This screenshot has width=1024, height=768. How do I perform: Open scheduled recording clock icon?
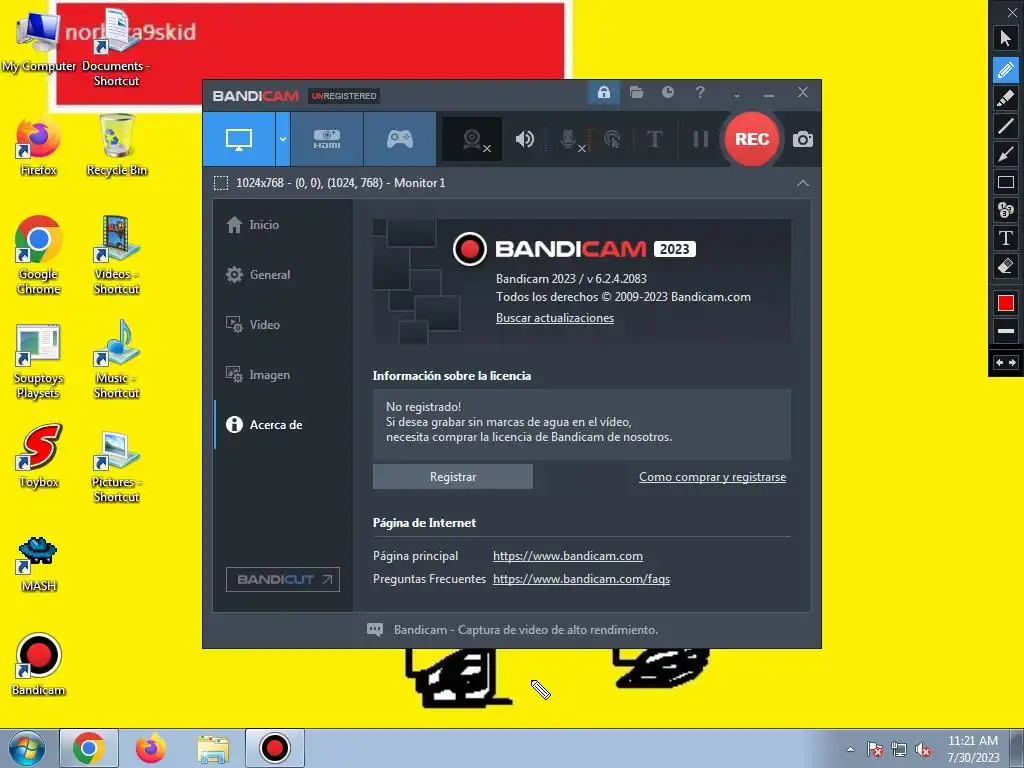point(667,92)
